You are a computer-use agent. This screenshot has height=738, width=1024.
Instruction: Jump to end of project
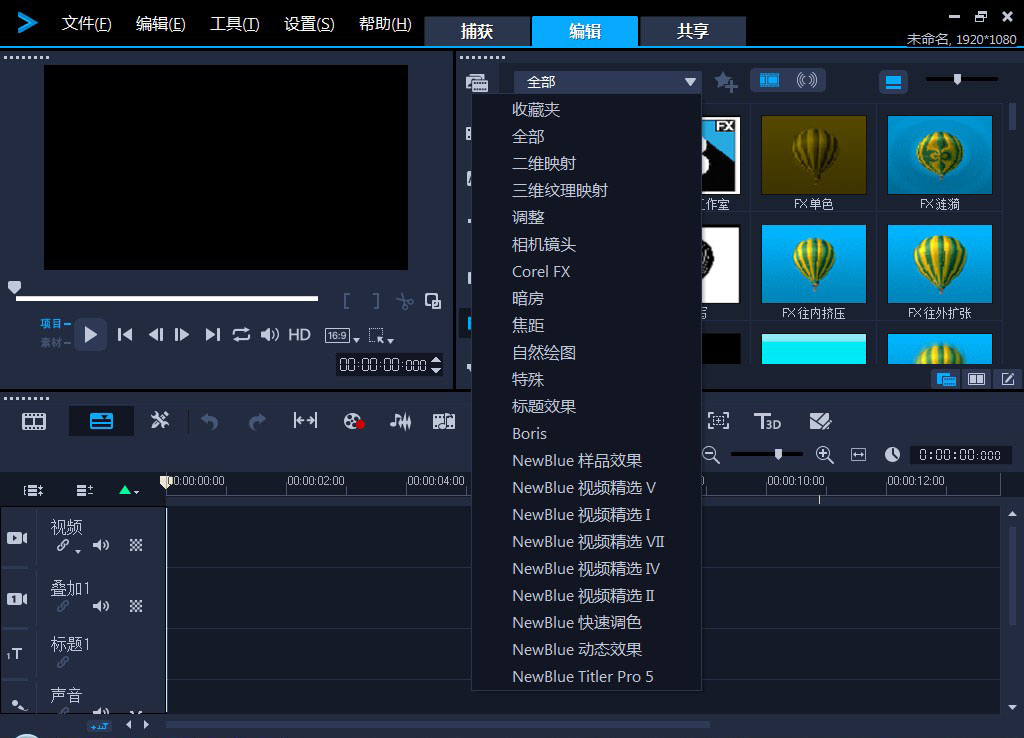[212, 335]
